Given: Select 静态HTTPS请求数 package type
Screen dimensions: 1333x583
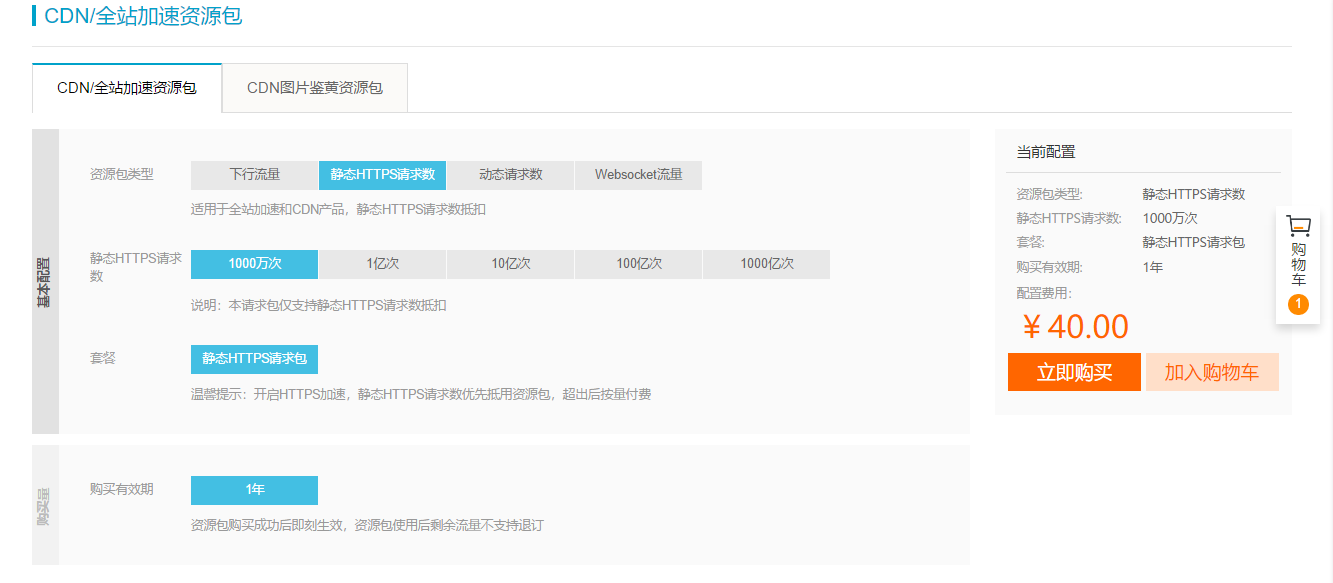Looking at the screenshot, I should (x=382, y=175).
